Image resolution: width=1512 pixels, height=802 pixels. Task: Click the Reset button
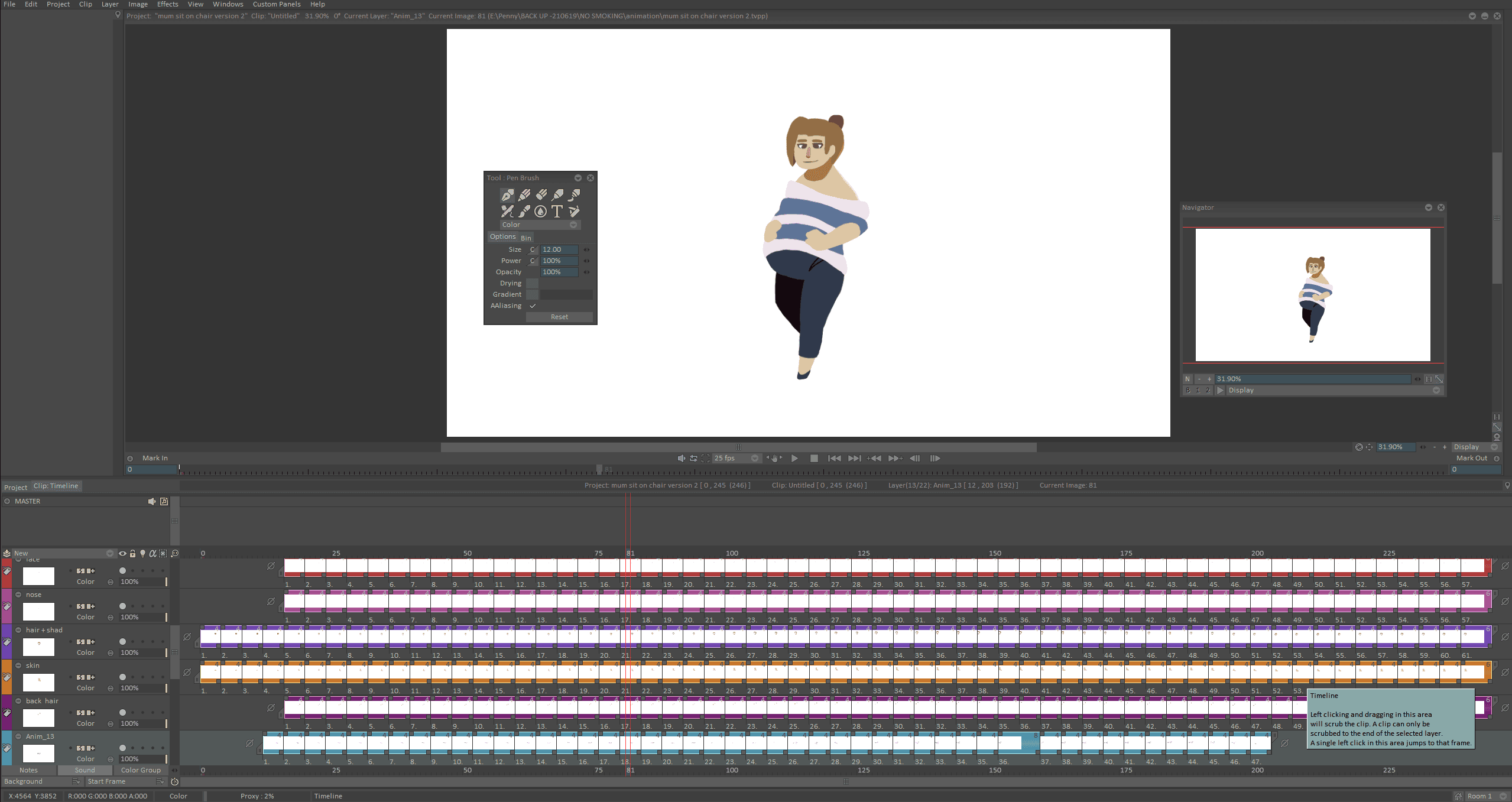point(559,317)
